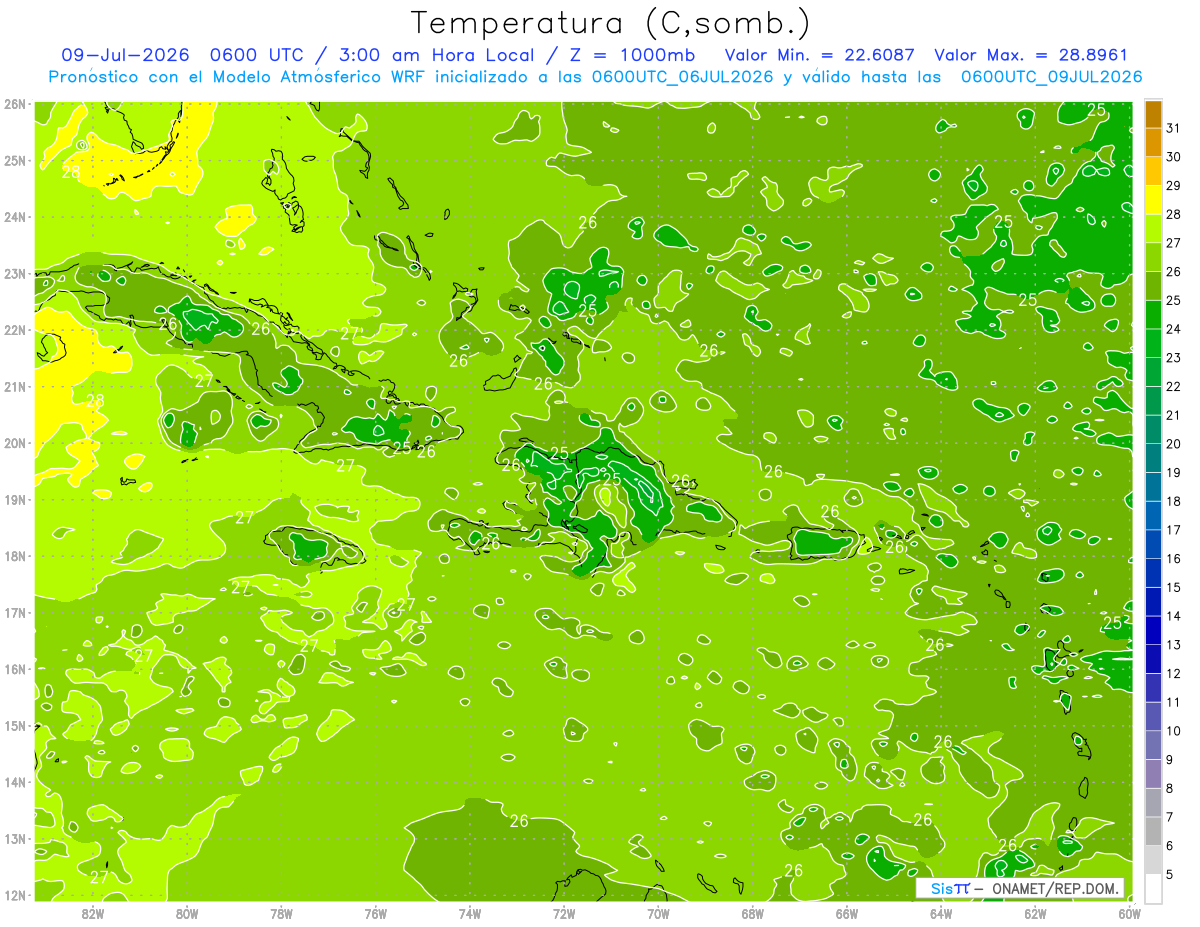The height and width of the screenshot is (927, 1200).
Task: Click the longitude axis label "78W"
Action: tap(281, 913)
